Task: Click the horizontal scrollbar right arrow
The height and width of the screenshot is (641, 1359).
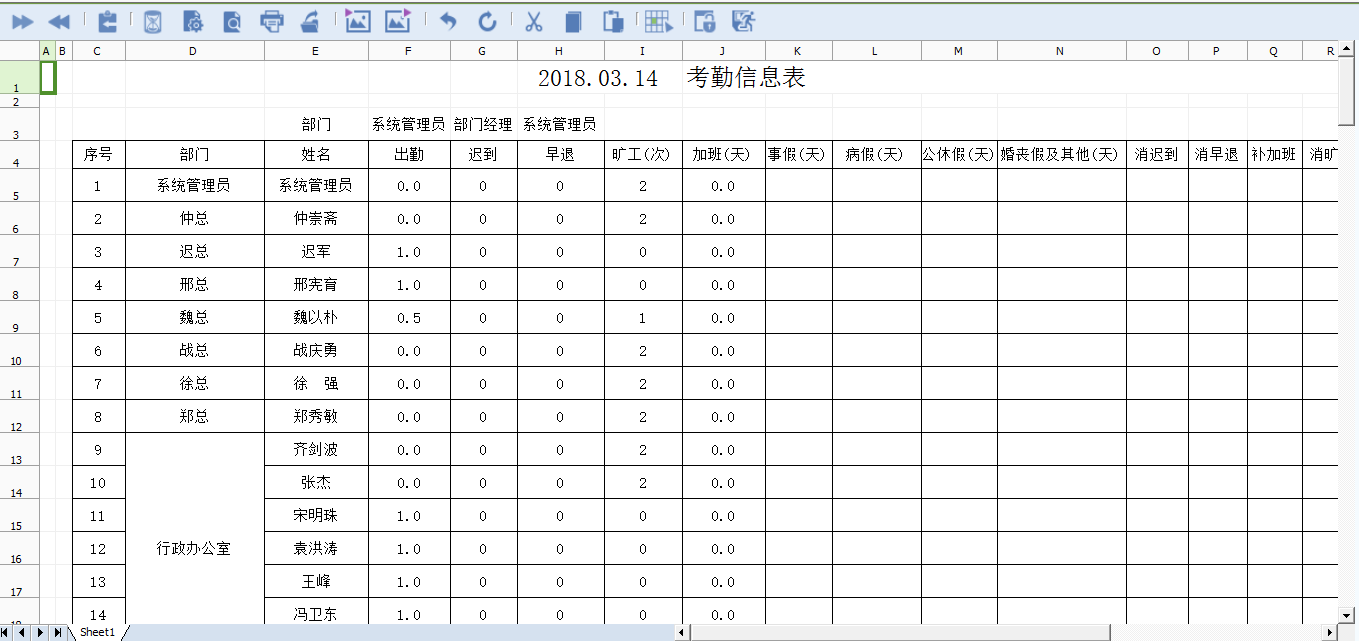Action: click(x=1329, y=632)
